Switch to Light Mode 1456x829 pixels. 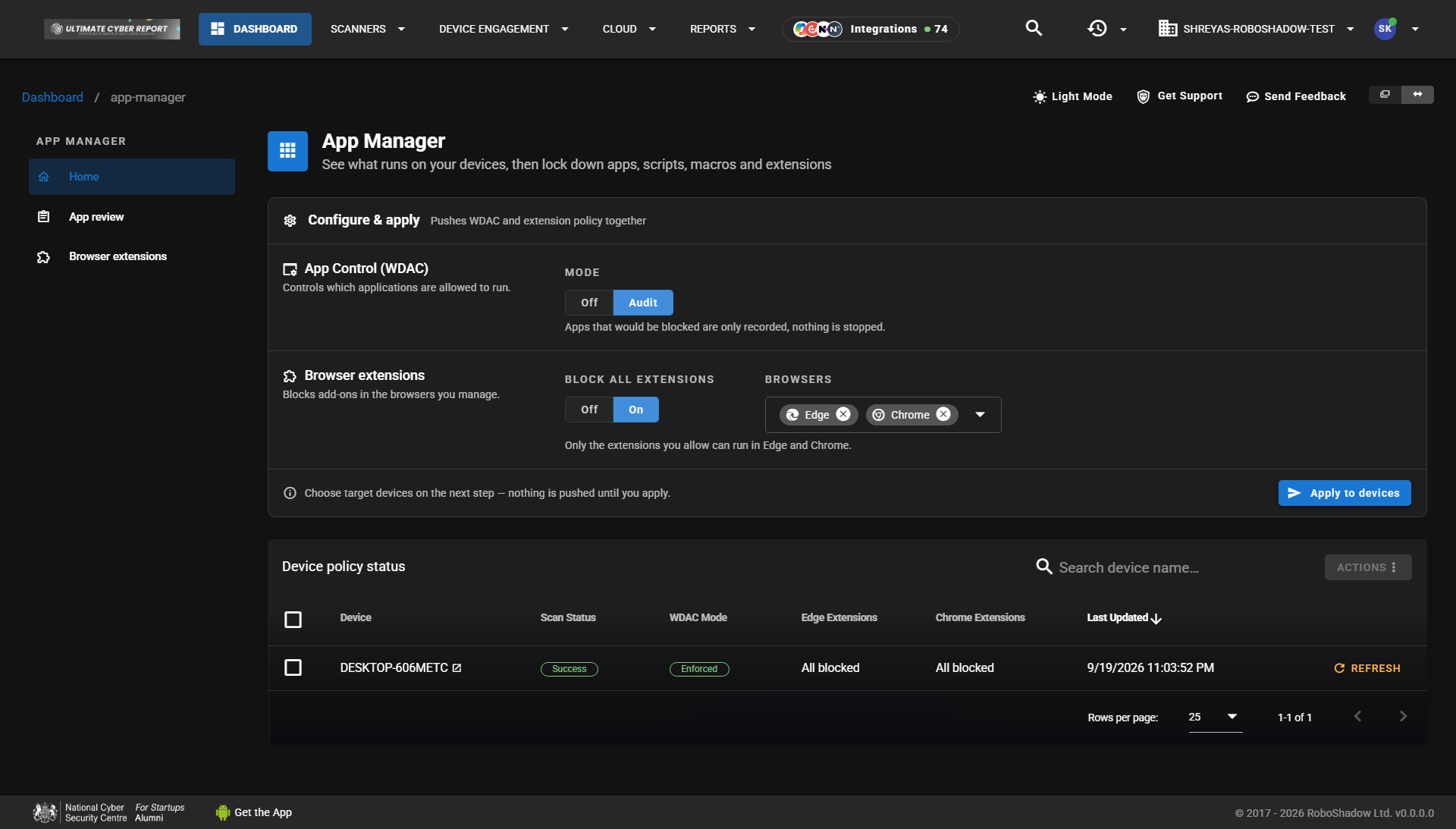pyautogui.click(x=1072, y=96)
